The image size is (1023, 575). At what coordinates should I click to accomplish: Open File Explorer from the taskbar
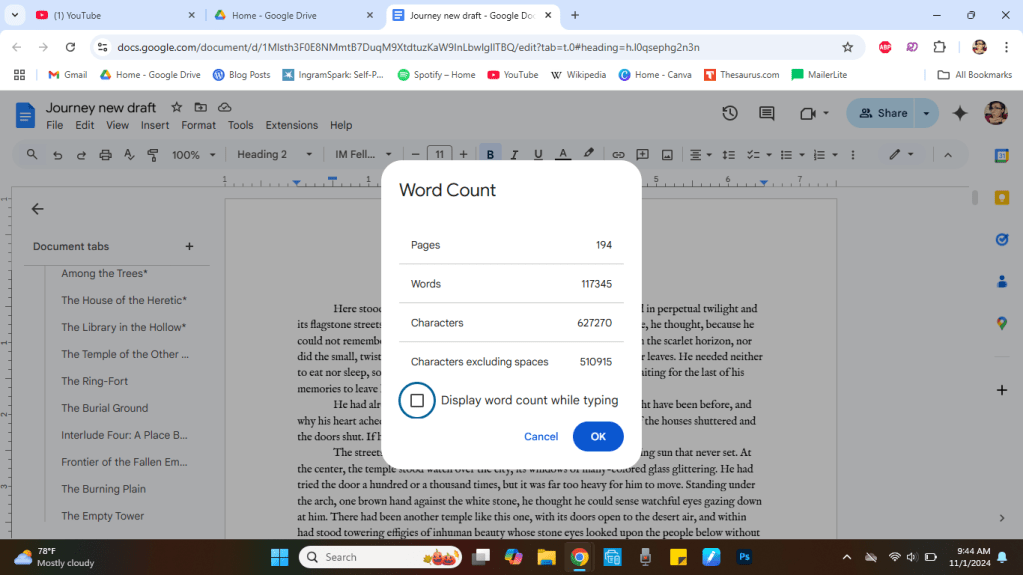click(546, 557)
